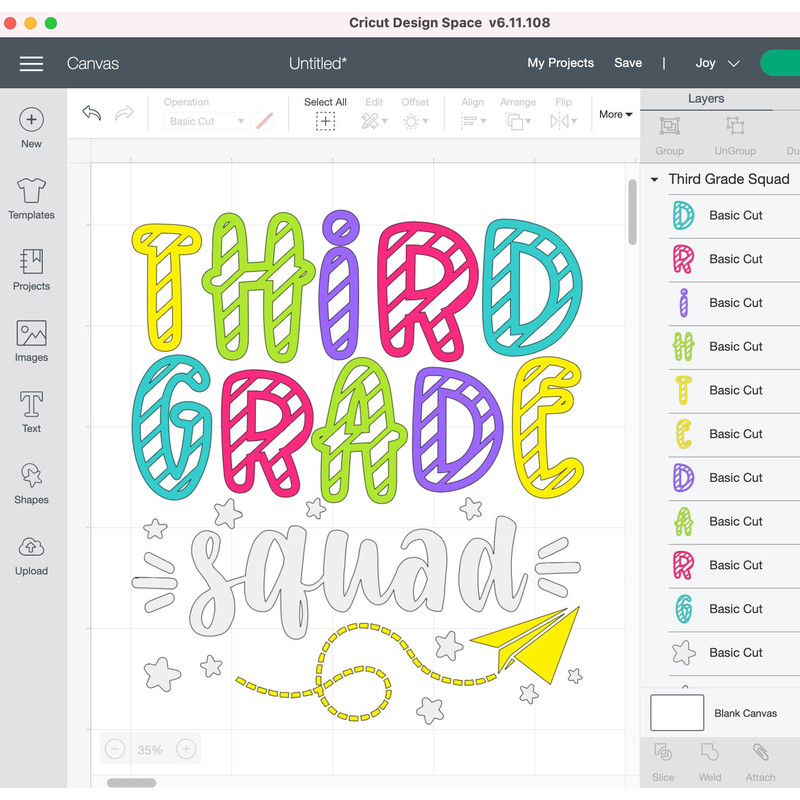Open the Shapes panel
This screenshot has width=800, height=800.
[30, 482]
